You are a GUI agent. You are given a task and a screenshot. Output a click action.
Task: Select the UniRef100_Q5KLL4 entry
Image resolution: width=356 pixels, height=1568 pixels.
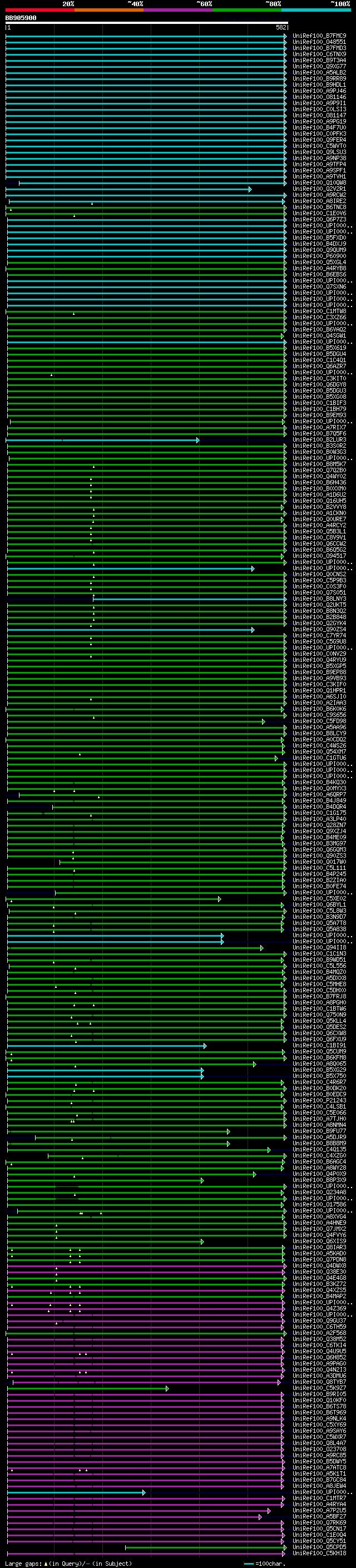point(319,1020)
